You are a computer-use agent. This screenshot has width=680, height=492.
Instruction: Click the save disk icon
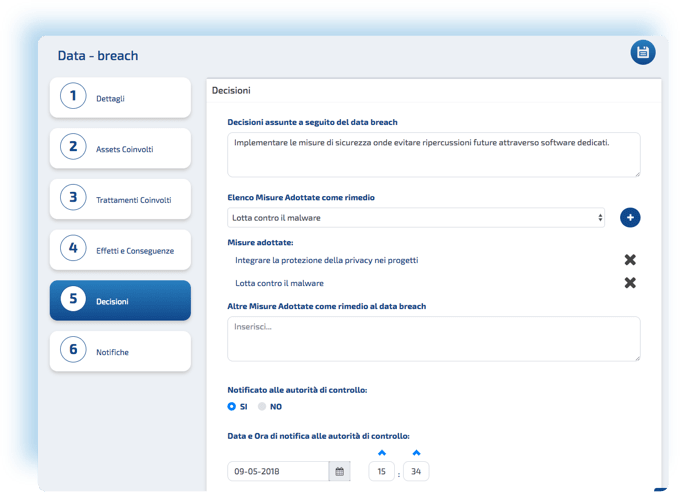[x=643, y=53]
